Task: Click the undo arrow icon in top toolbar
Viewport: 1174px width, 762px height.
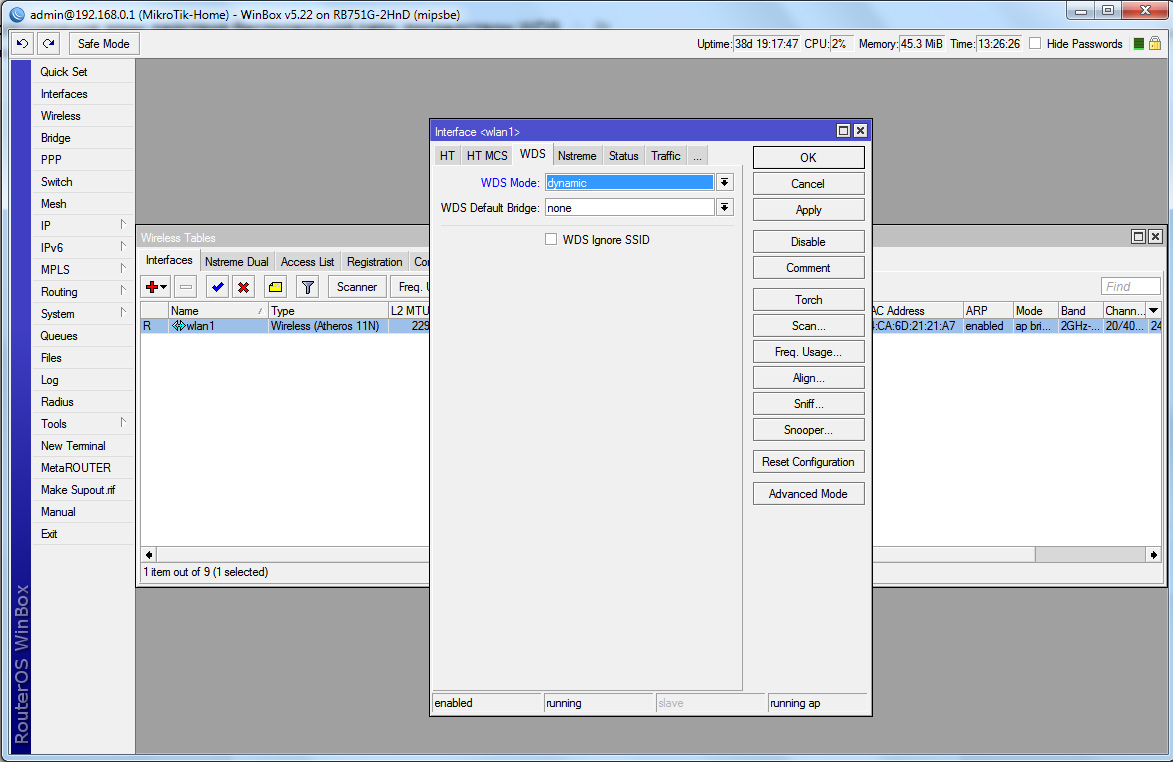Action: coord(21,43)
